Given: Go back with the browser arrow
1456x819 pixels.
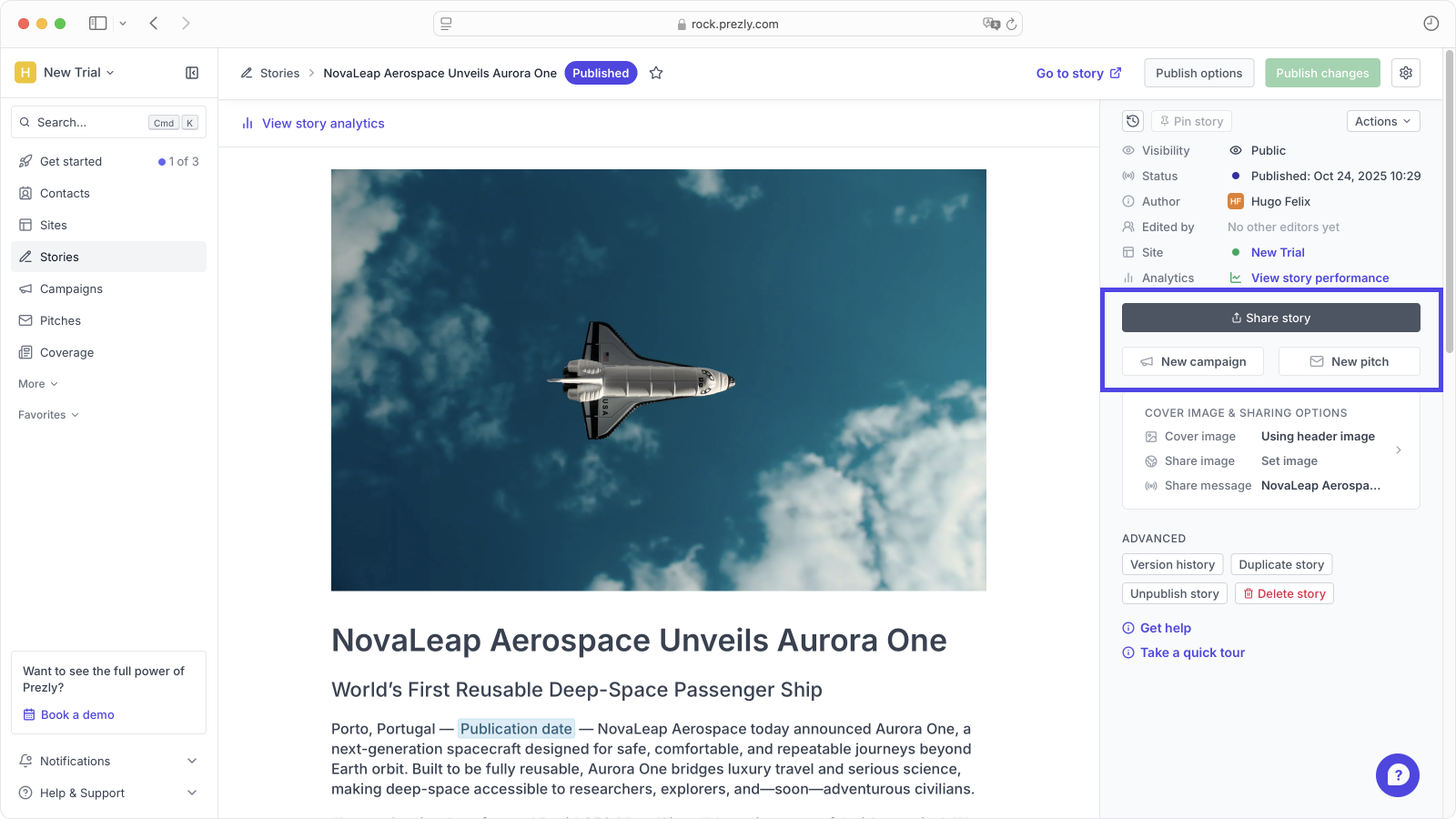Looking at the screenshot, I should pos(154,24).
